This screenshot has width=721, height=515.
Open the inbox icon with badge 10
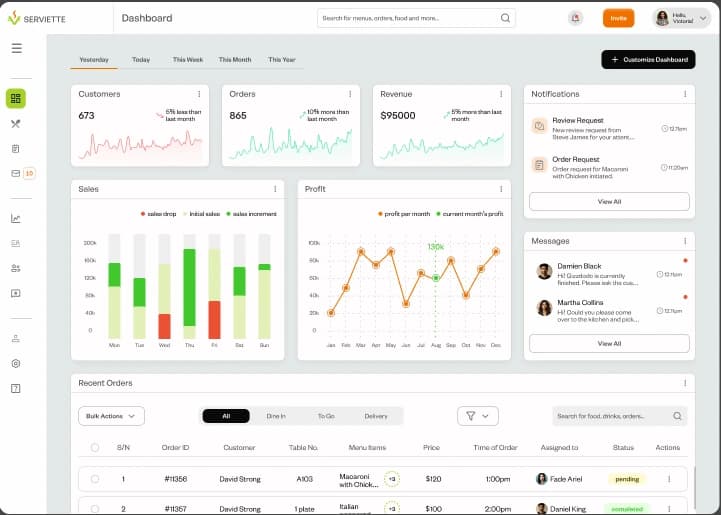pos(16,173)
